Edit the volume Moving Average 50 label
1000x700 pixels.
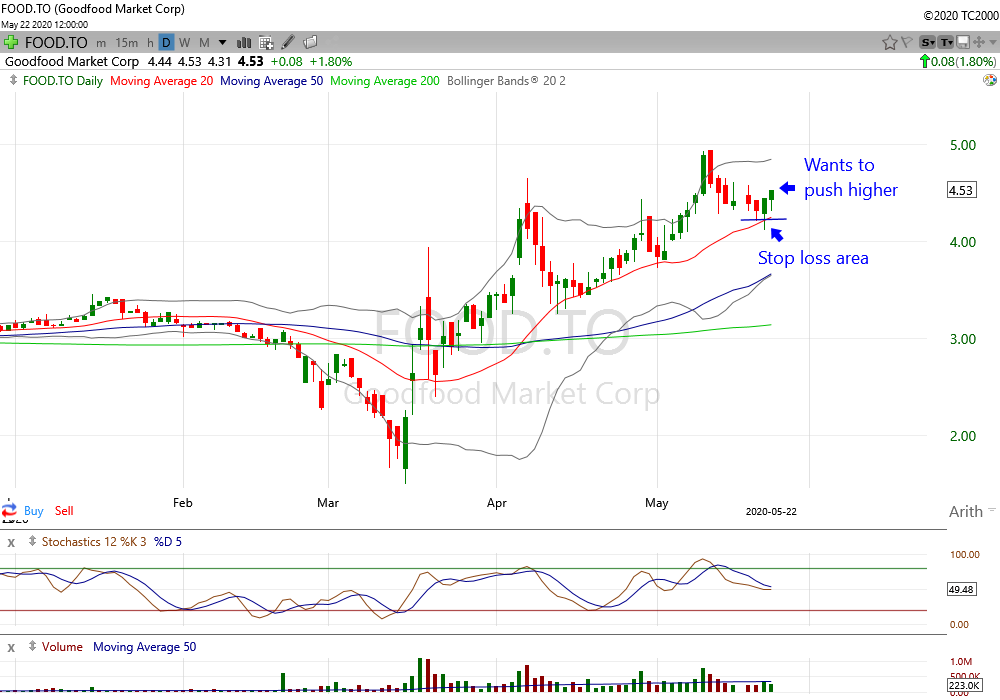(x=145, y=646)
